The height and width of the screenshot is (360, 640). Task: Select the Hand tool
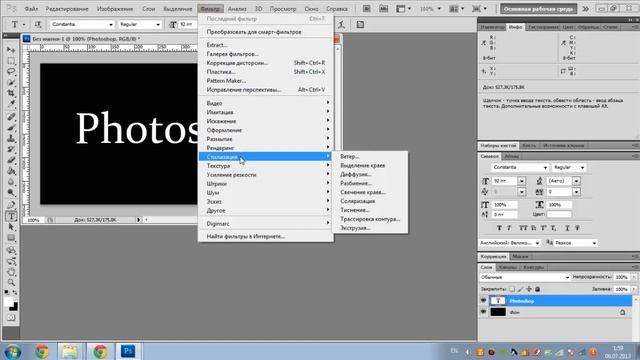click(11, 271)
